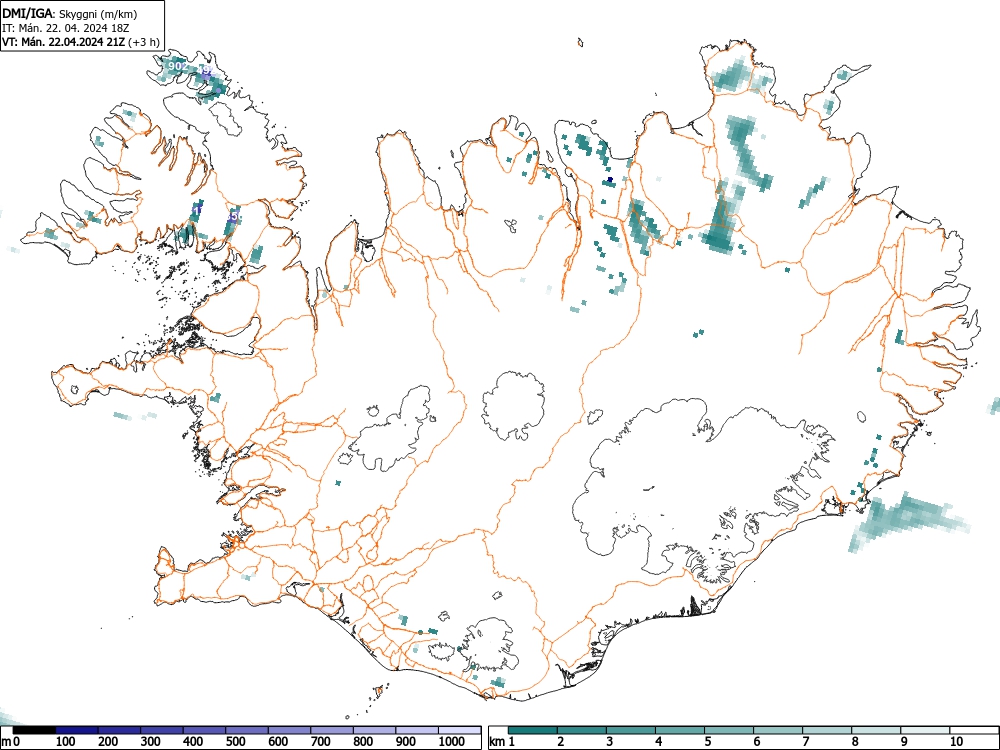Click the 500–600 m legend swatch
1000x750 pixels.
pyautogui.click(x=247, y=730)
